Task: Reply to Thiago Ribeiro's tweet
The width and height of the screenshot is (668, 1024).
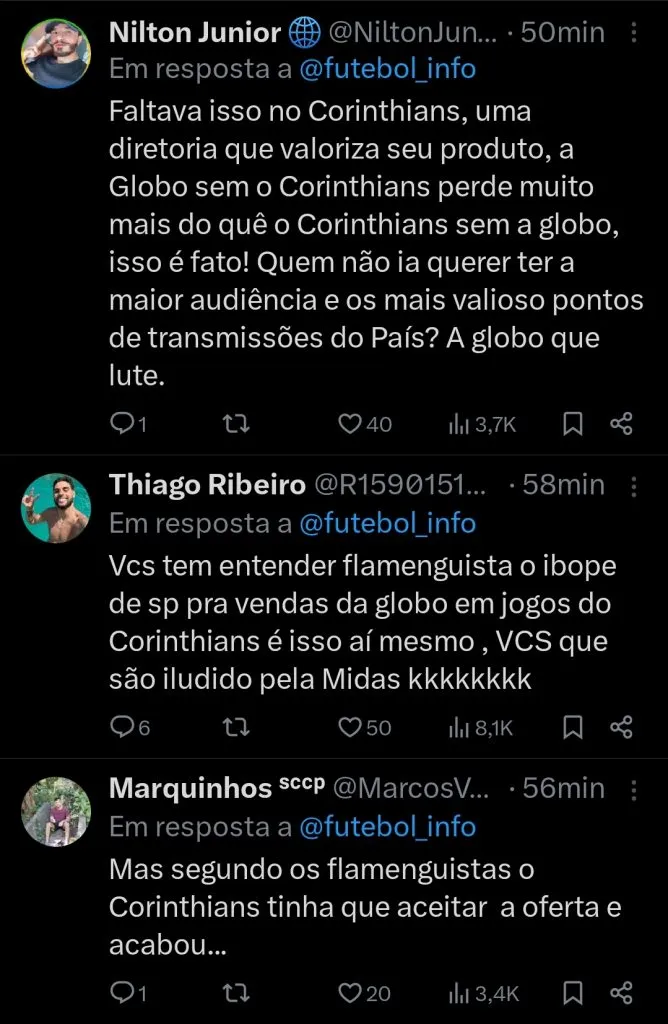Action: pos(122,727)
